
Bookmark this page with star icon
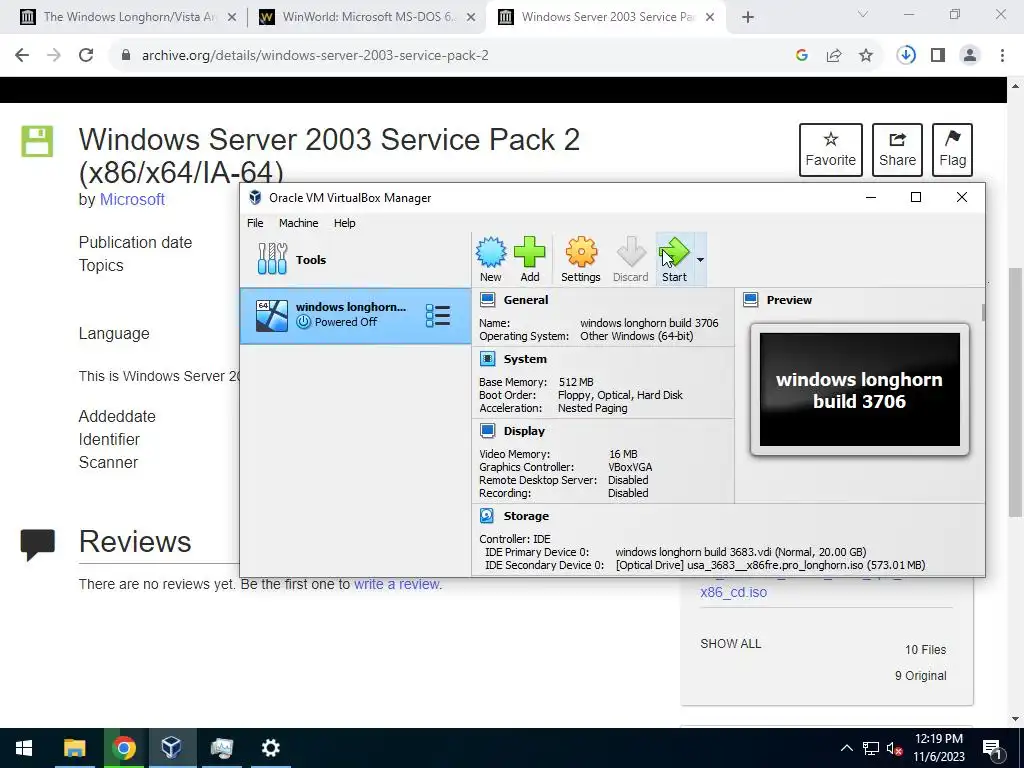(866, 56)
